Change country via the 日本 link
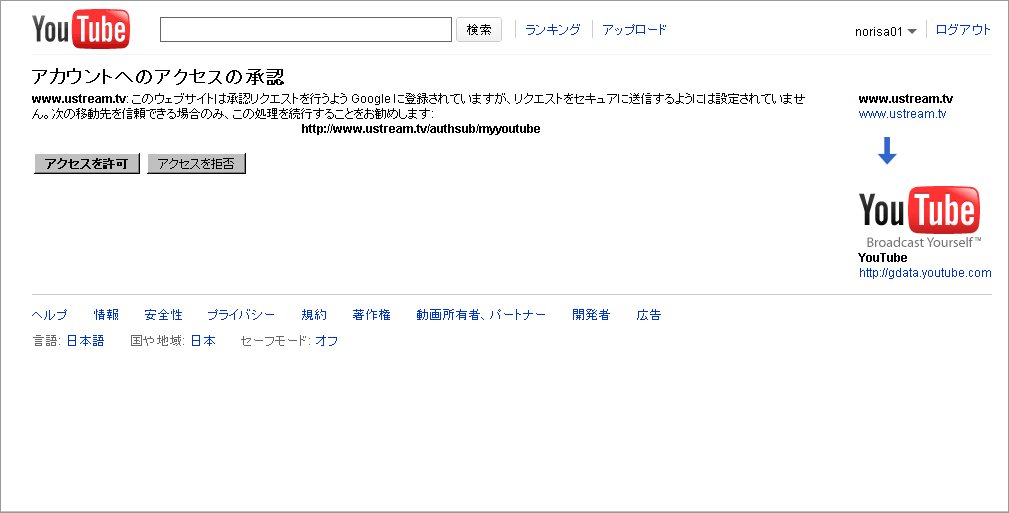This screenshot has height=513, width=1009. [x=203, y=340]
